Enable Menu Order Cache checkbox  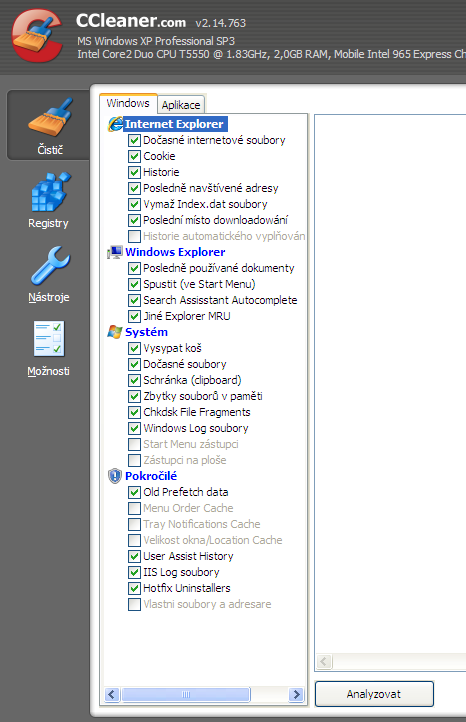click(x=134, y=508)
